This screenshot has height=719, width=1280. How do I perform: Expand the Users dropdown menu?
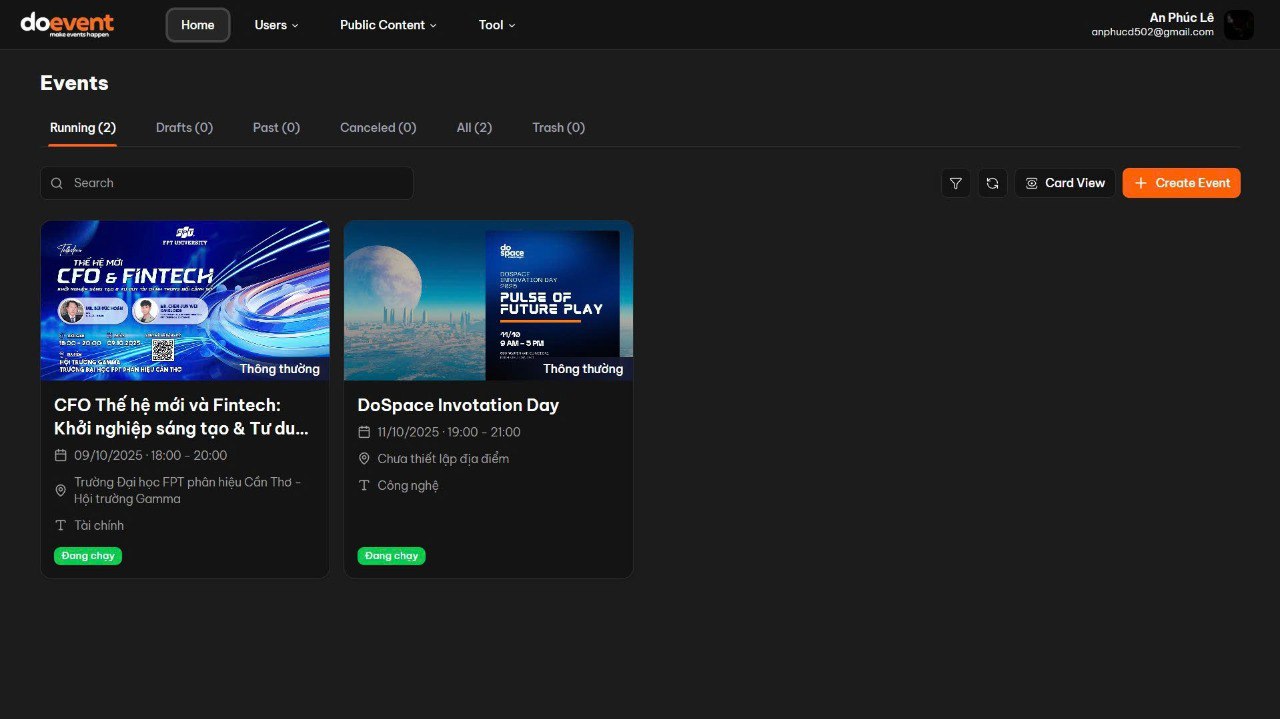tap(276, 25)
